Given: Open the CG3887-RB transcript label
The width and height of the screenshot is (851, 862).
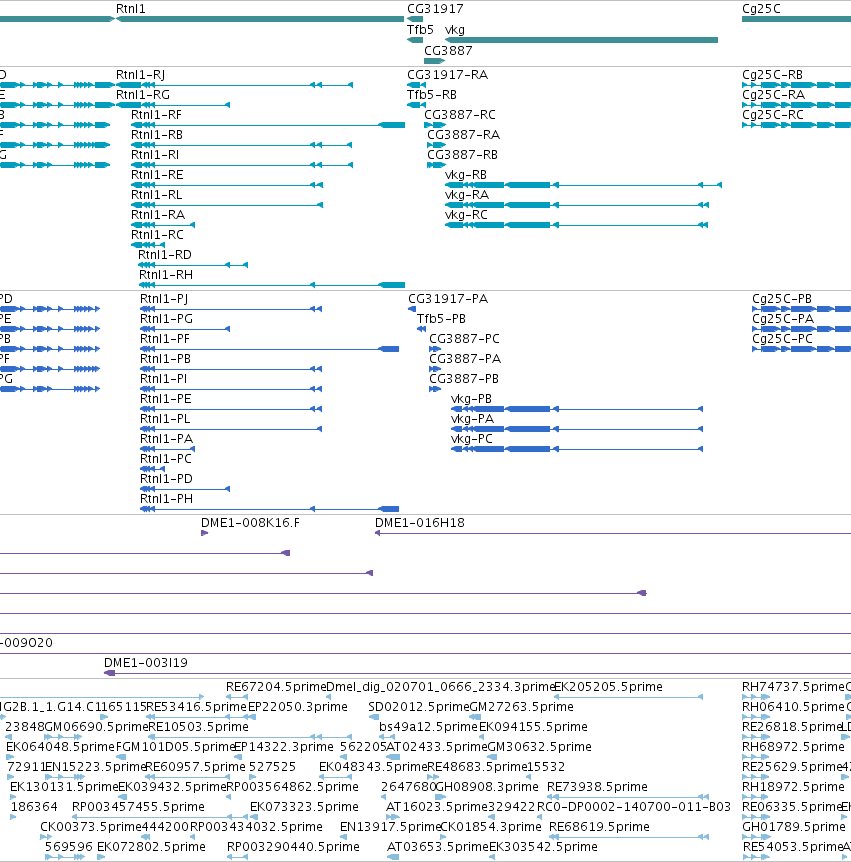Looking at the screenshot, I should pos(462,155).
